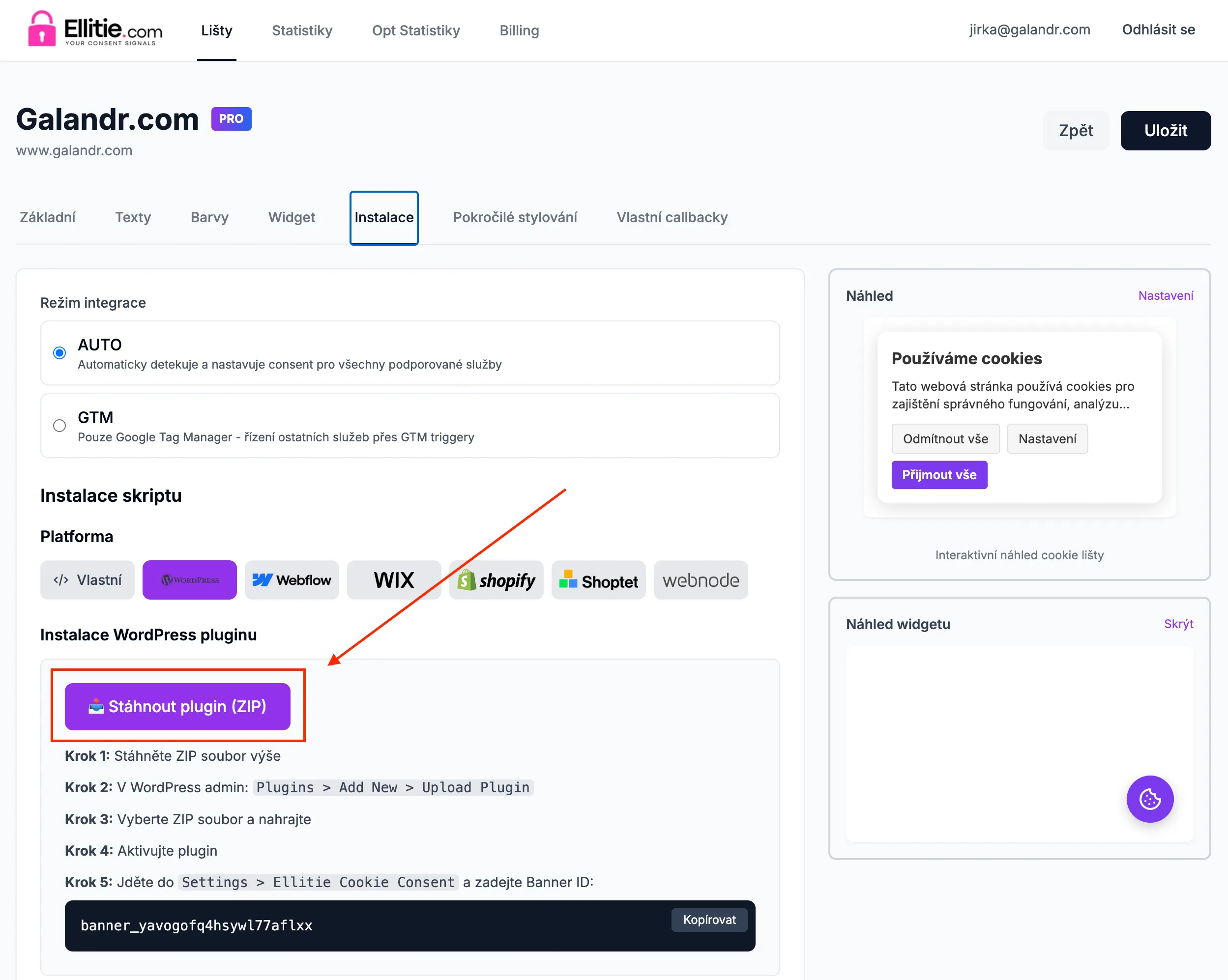Screen dimensions: 1228x980
Task: Click the Ellitie.com logo
Action: click(94, 29)
